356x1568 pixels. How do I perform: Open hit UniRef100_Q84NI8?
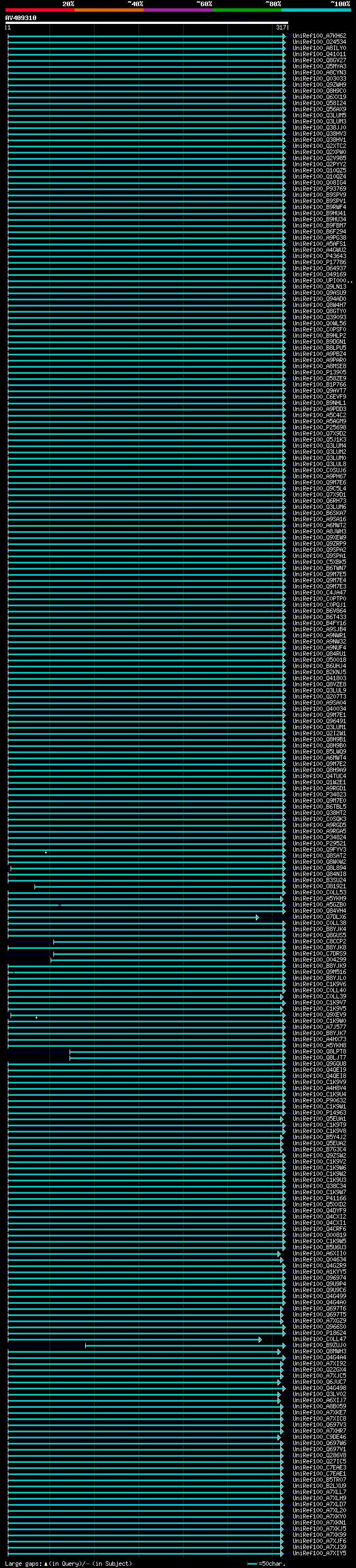[x=319, y=874]
